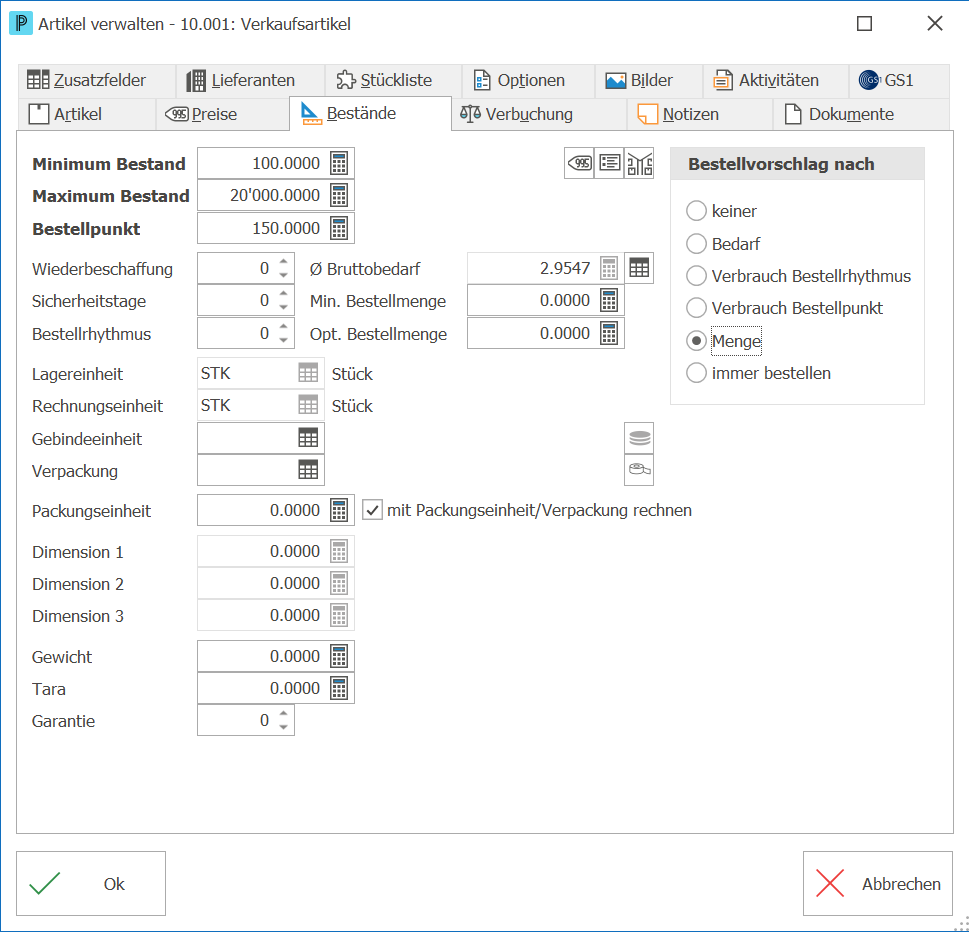The height and width of the screenshot is (932, 969).
Task: Increase the Bestellrhythmus spinner value
Action: point(284,327)
